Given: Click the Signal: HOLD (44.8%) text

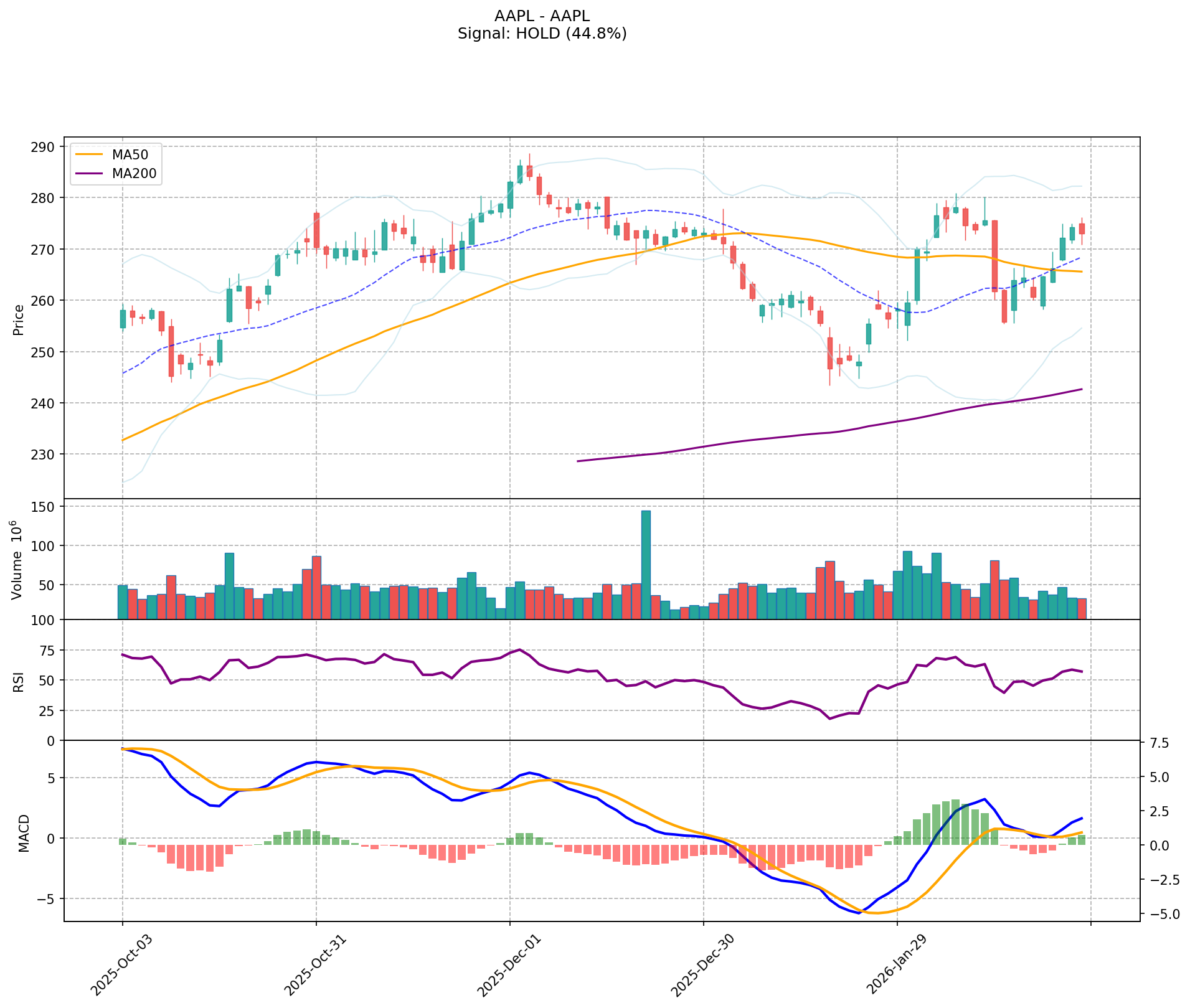Looking at the screenshot, I should (542, 34).
